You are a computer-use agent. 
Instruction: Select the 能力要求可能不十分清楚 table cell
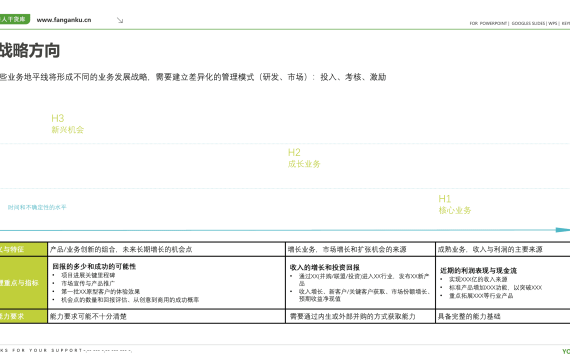pos(166,316)
